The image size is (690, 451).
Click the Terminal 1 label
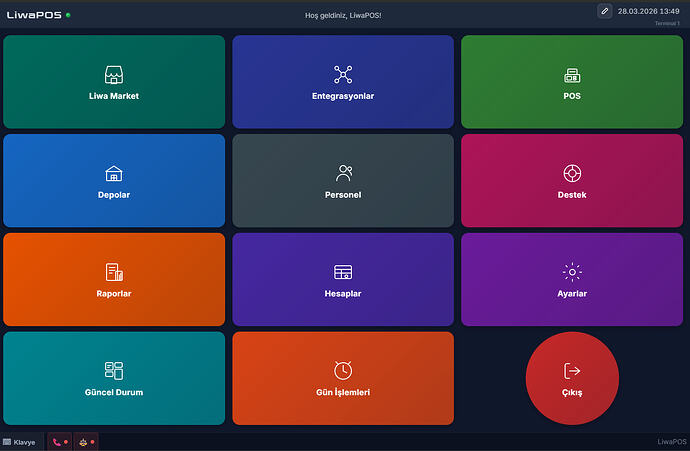[x=667, y=23]
